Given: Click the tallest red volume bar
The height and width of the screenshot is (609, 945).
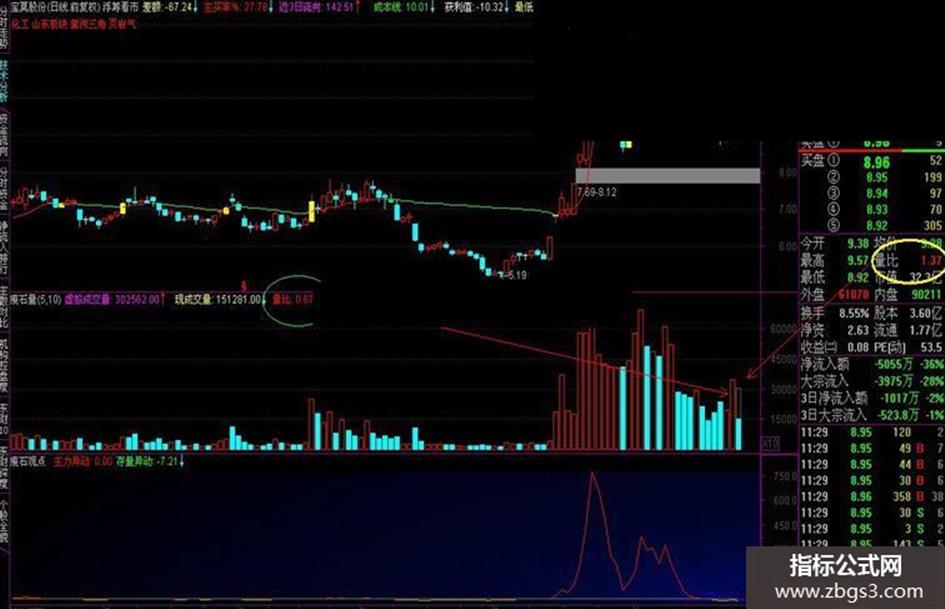Looking at the screenshot, I should point(641,380).
